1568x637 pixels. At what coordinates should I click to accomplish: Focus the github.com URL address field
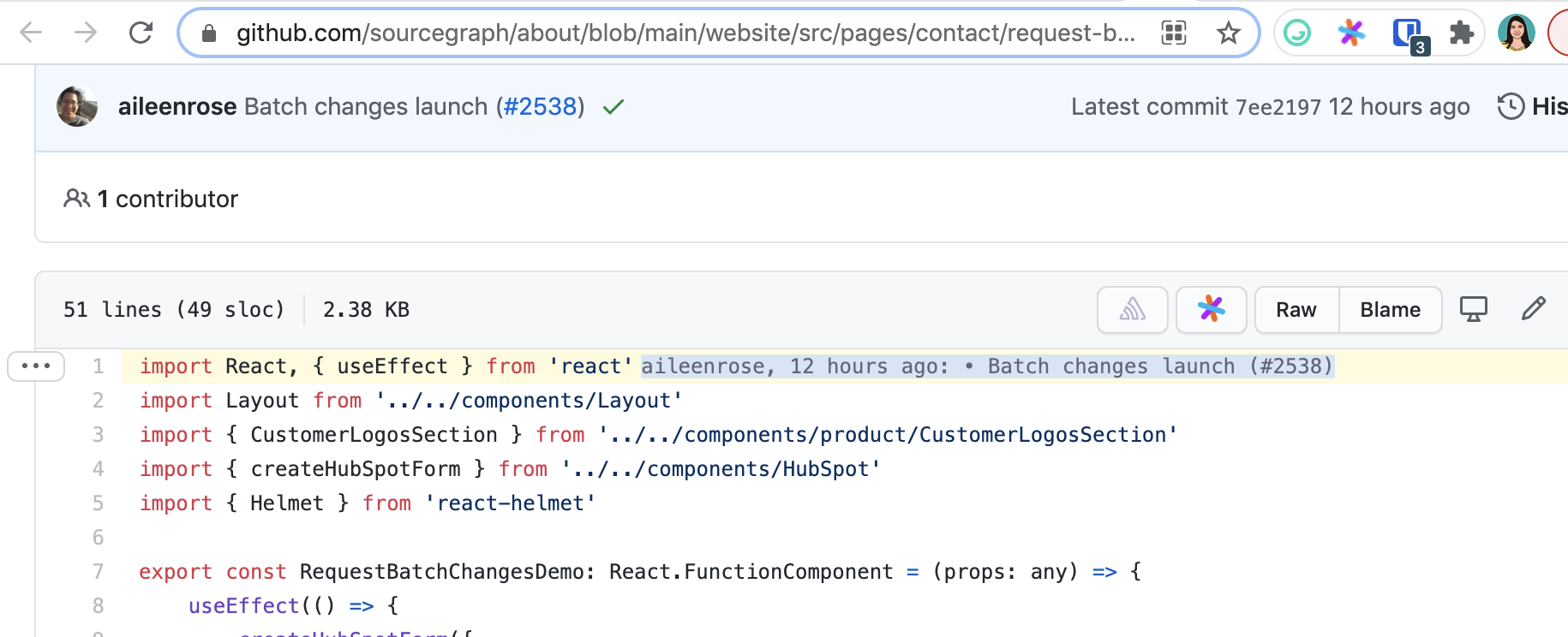[x=685, y=33]
